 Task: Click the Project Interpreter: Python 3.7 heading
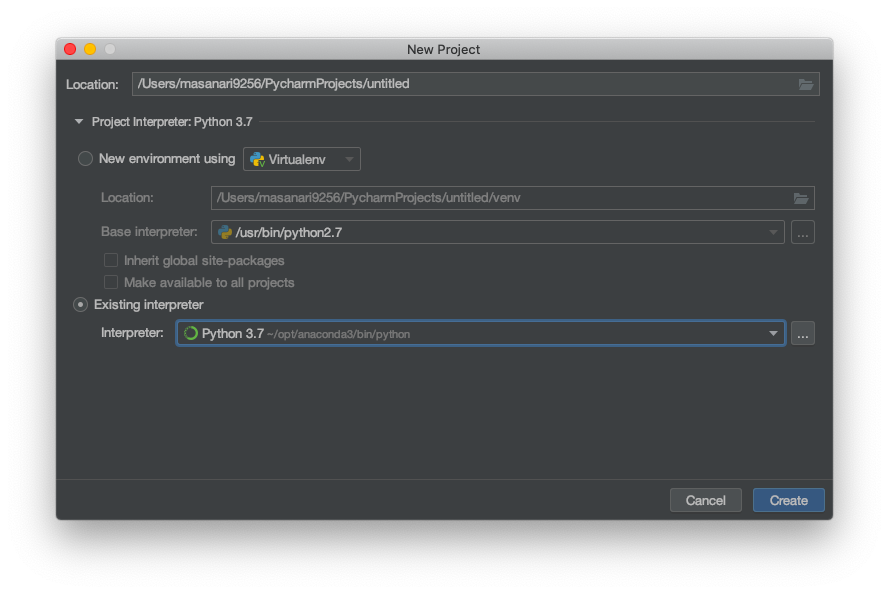(172, 122)
